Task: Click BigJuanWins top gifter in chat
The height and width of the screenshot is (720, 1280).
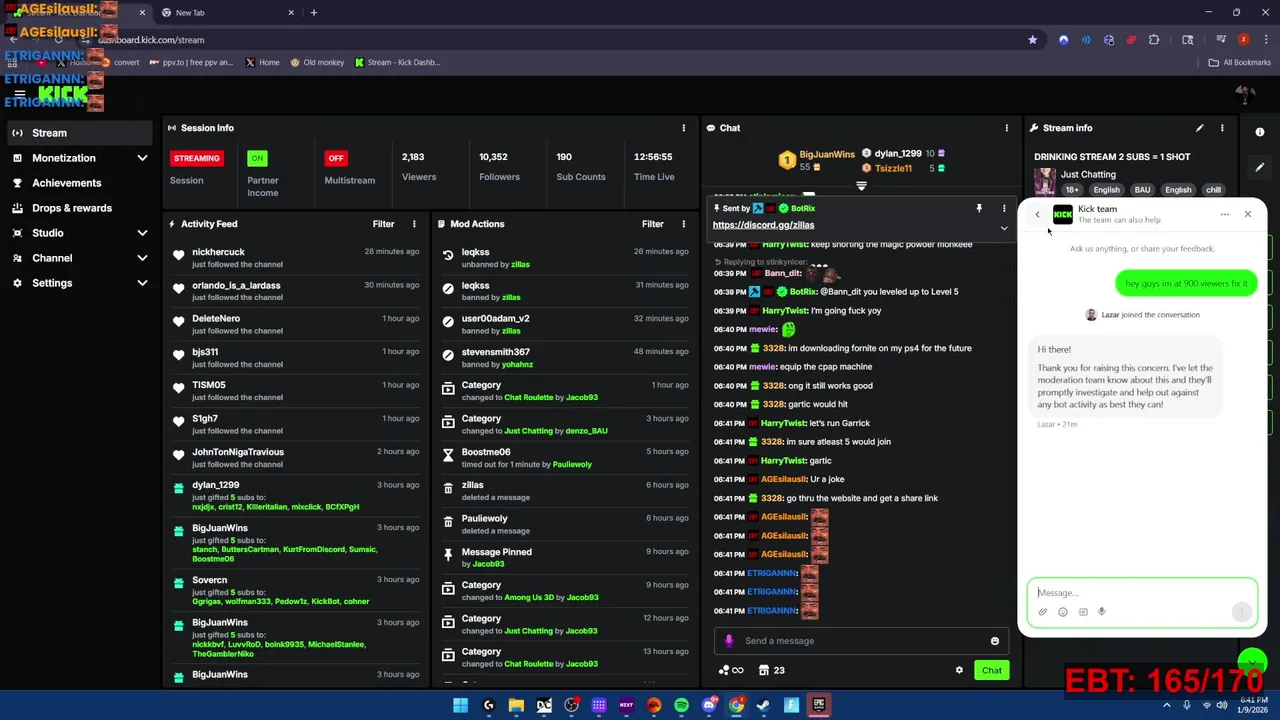Action: (x=818, y=160)
